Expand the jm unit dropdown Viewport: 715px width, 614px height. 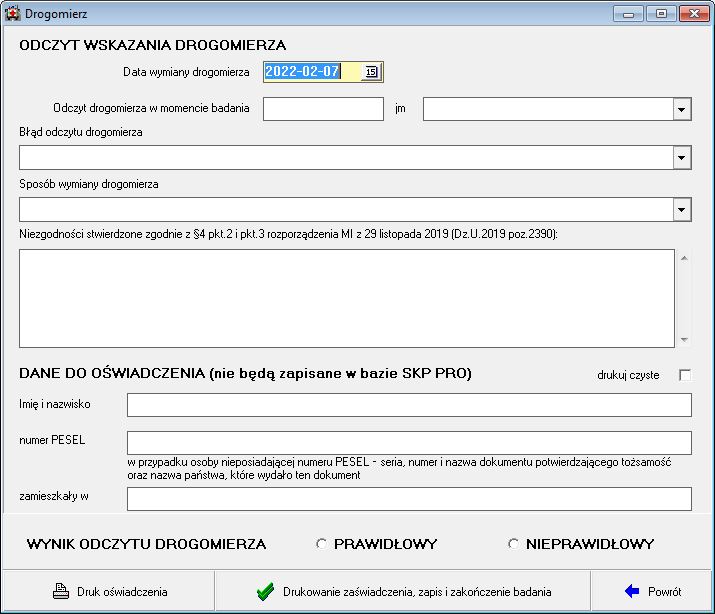point(682,108)
